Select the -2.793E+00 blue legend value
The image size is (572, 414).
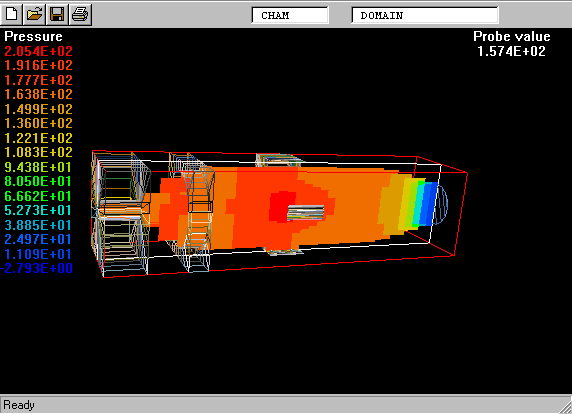tap(36, 268)
